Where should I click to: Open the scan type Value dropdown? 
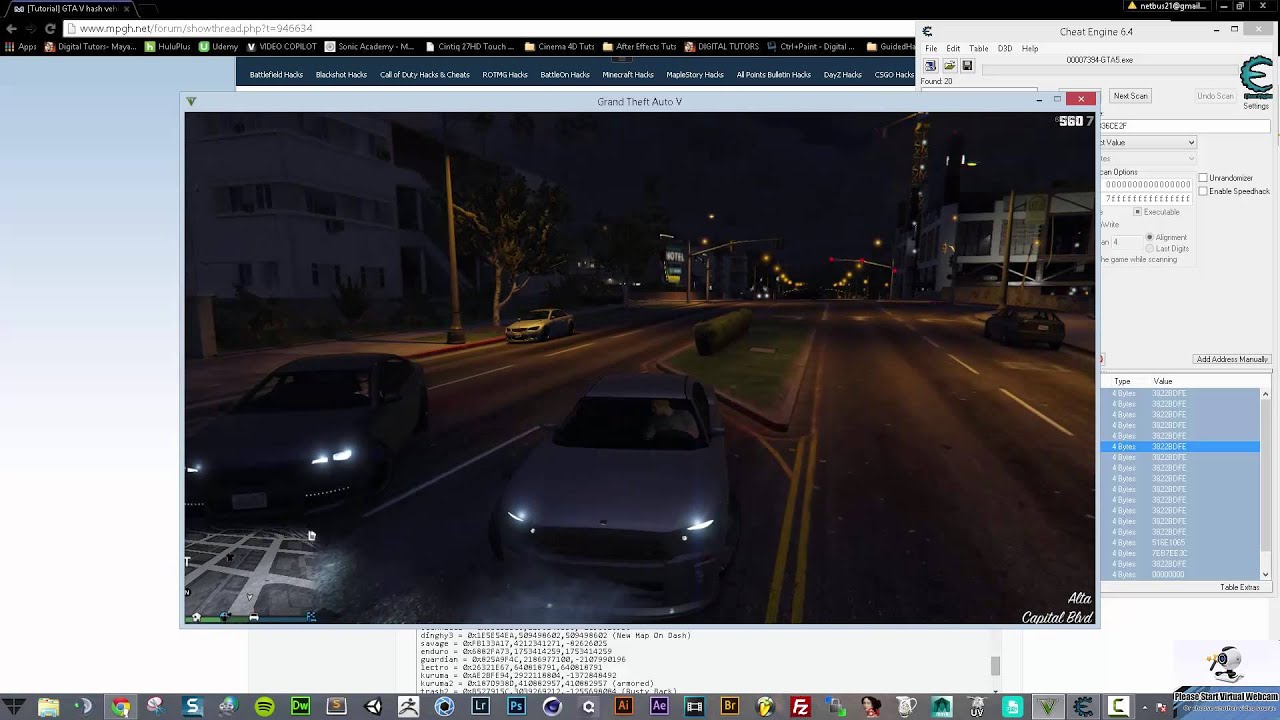[1148, 142]
